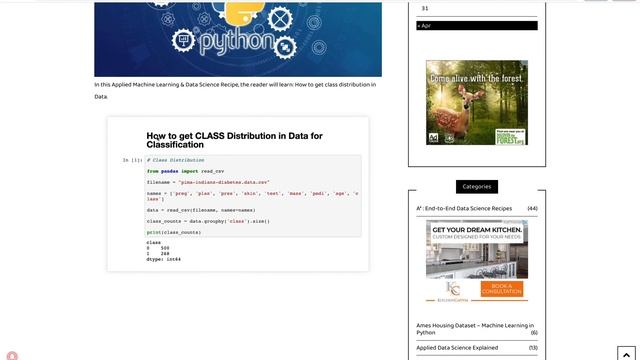Screen dimensions: 640x360
Task: Click the Book a Consultation button
Action: point(502,289)
